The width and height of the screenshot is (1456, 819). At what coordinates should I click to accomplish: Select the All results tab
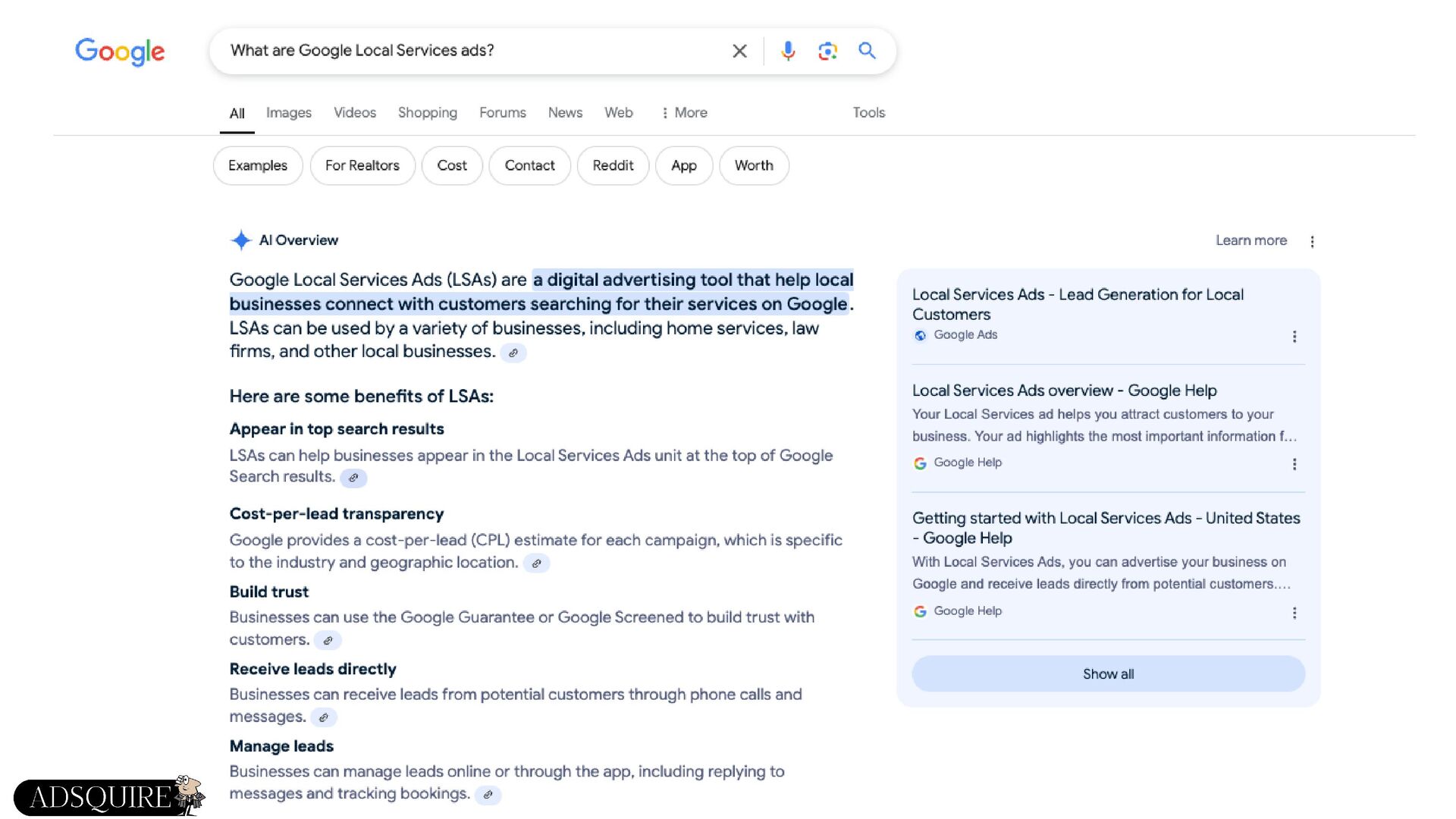(x=237, y=113)
